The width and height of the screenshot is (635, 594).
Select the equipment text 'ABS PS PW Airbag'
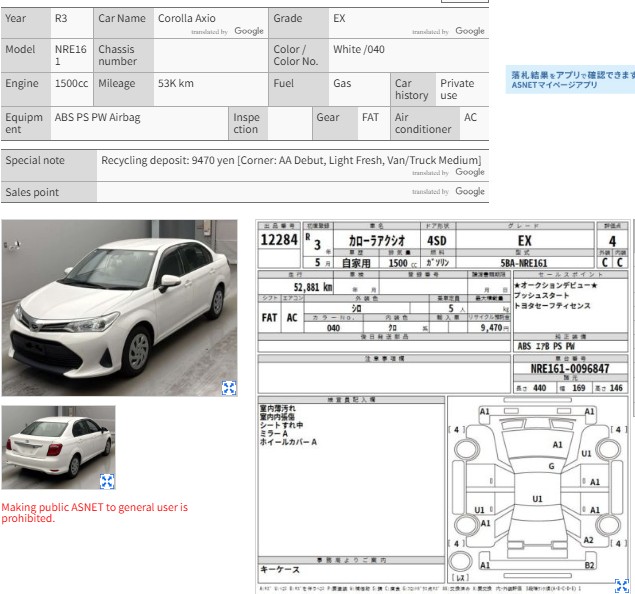click(98, 117)
